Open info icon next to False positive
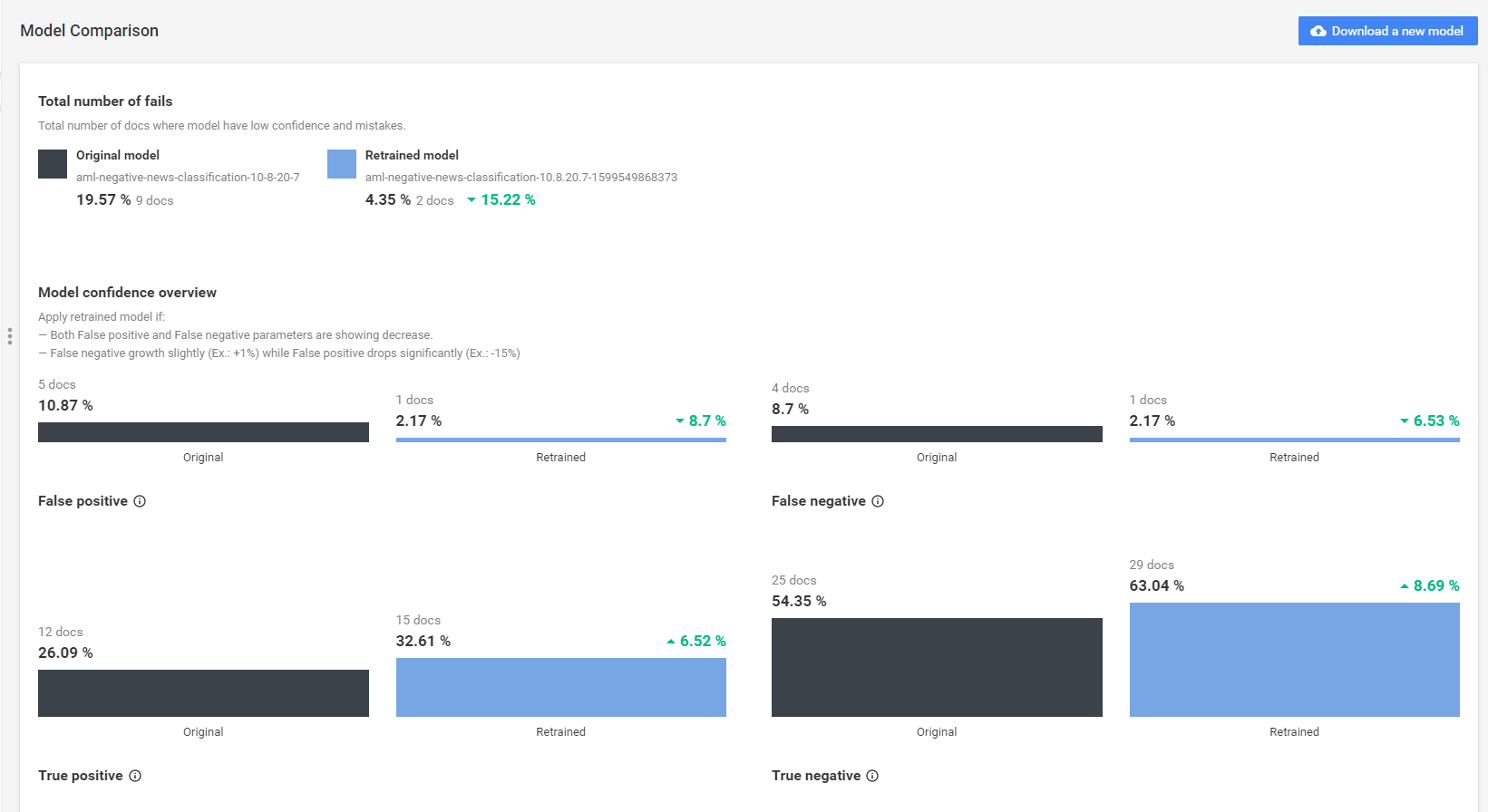Image resolution: width=1488 pixels, height=812 pixels. pyautogui.click(x=140, y=501)
